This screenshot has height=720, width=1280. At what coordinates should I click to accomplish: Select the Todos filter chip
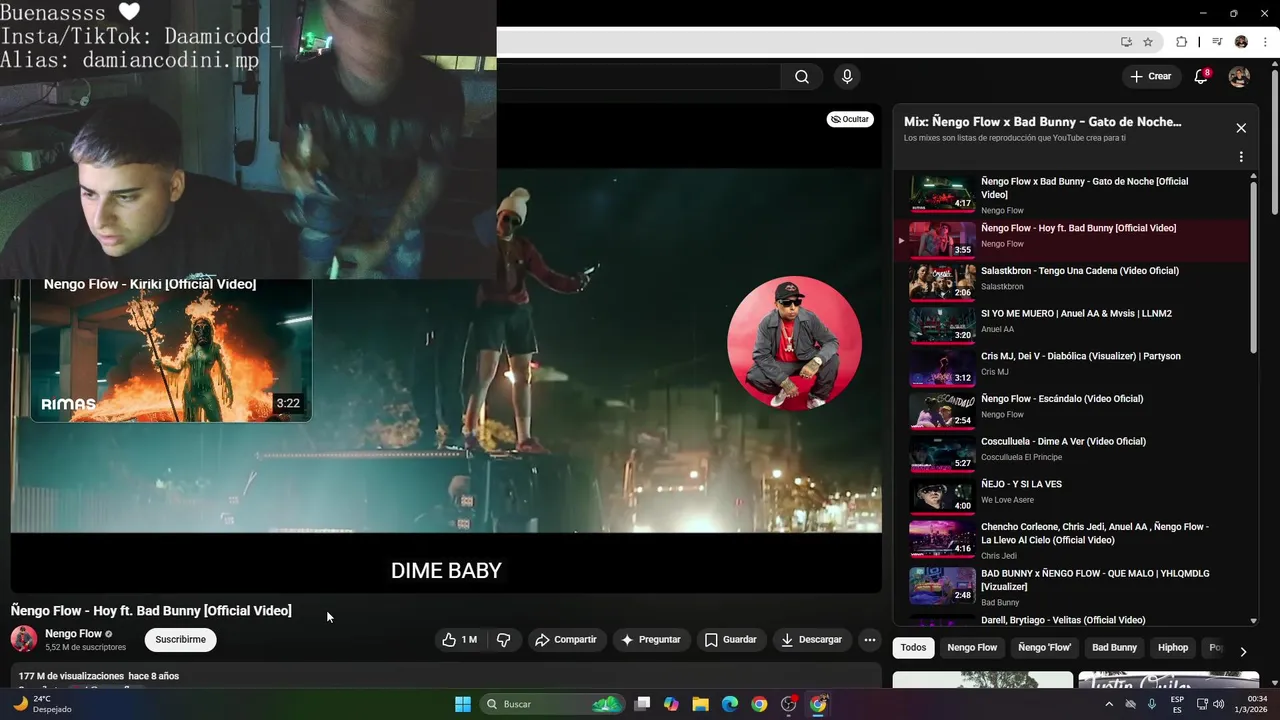pyautogui.click(x=913, y=648)
